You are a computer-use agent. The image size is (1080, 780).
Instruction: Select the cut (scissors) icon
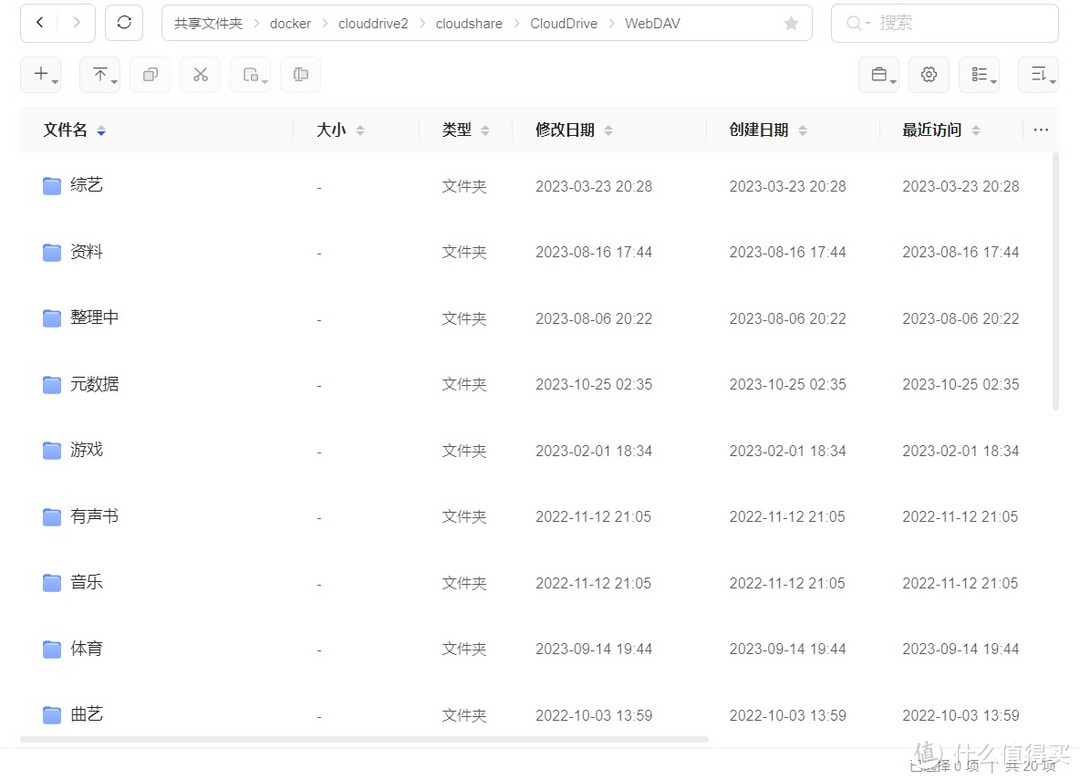tap(199, 74)
